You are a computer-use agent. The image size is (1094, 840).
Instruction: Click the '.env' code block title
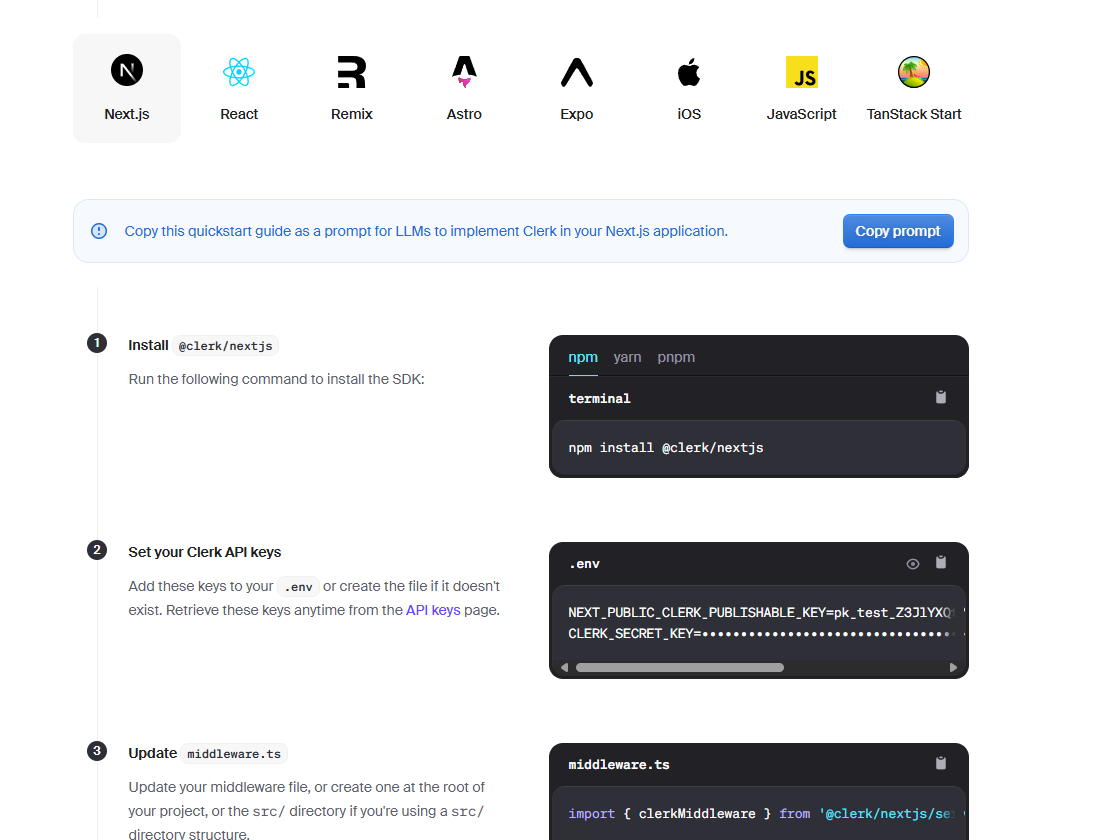coord(584,564)
